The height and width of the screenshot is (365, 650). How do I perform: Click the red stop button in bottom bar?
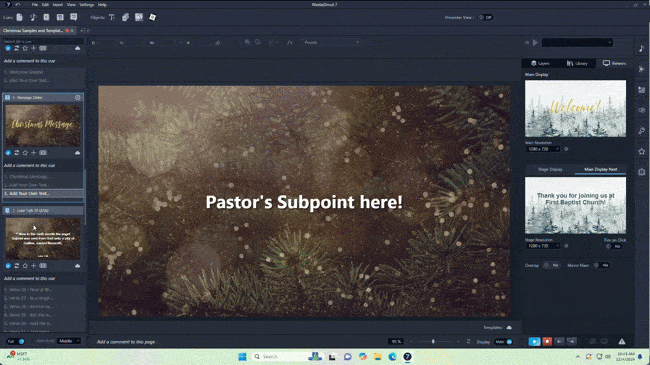tap(547, 341)
